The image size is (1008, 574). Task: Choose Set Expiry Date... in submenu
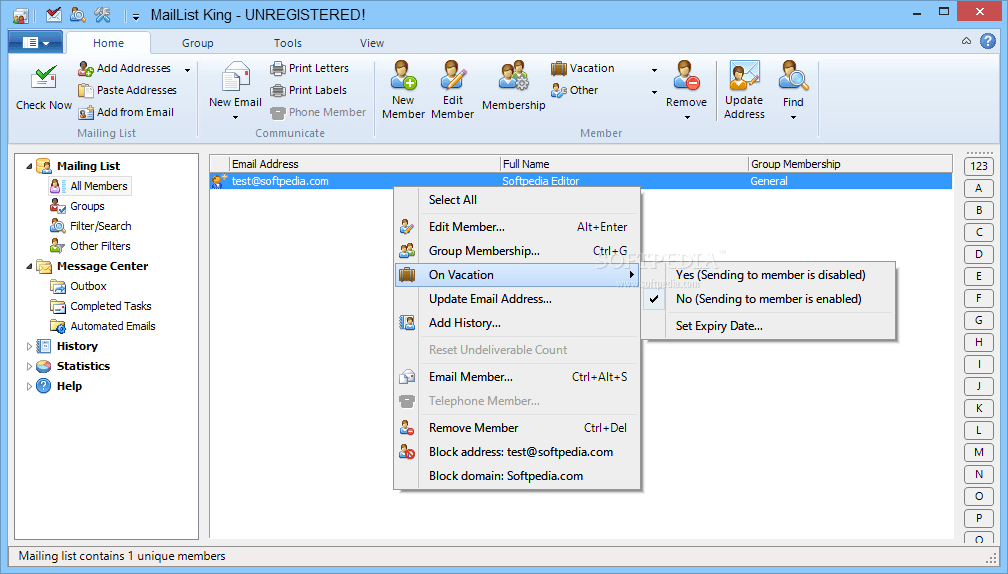point(769,326)
